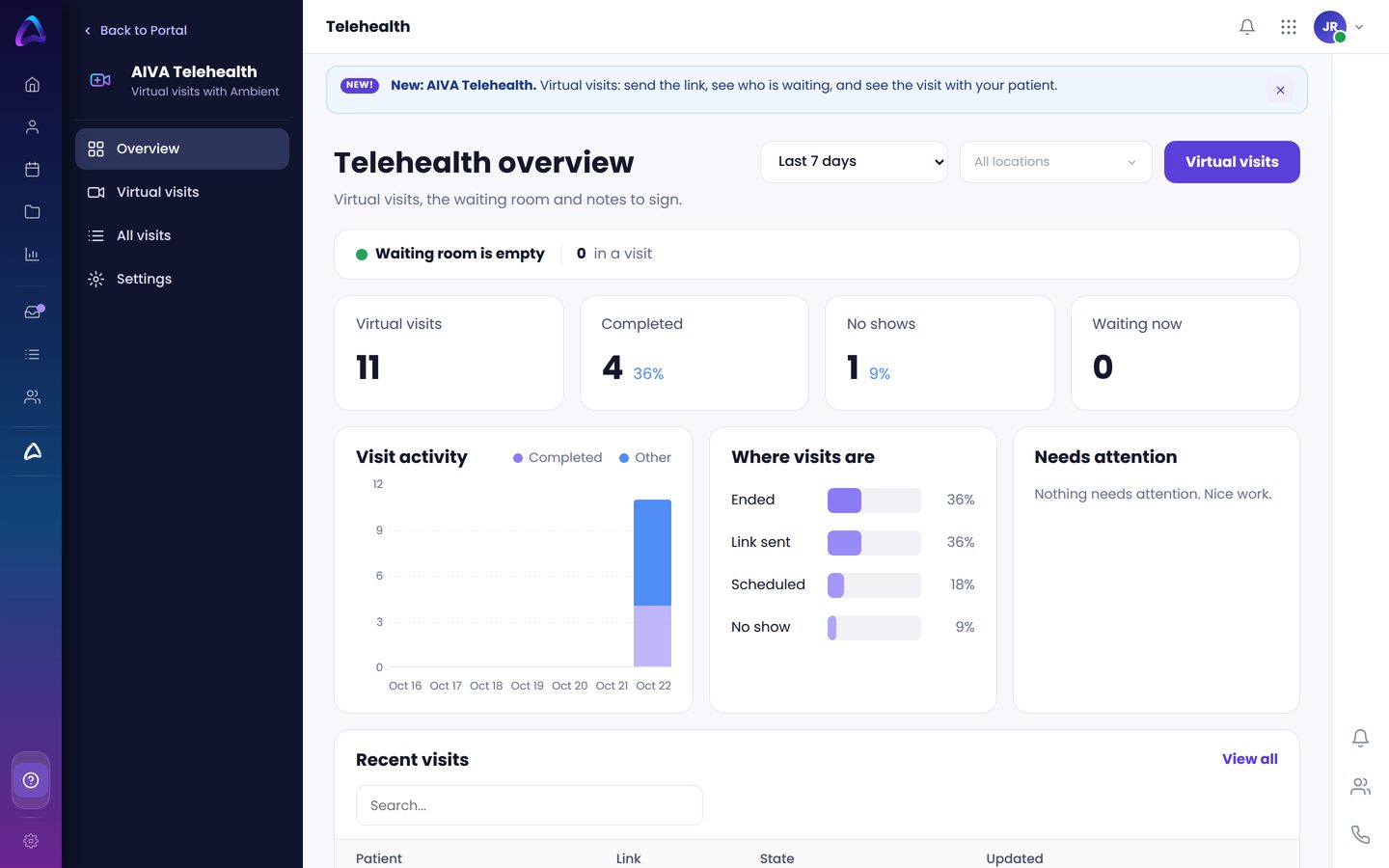Click the Ended progress bar

coord(874,501)
